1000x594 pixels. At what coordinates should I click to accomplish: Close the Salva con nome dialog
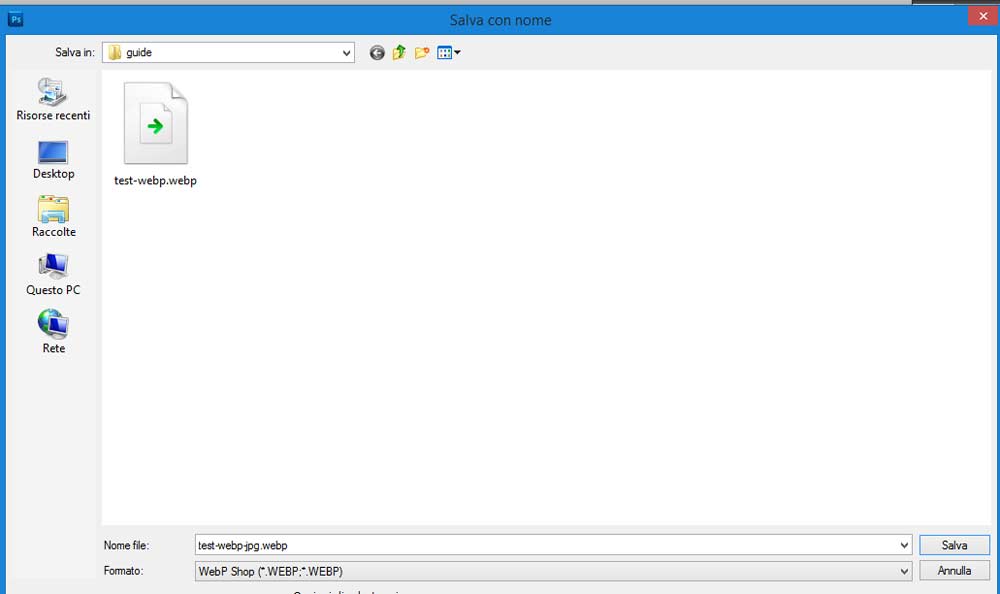point(980,16)
